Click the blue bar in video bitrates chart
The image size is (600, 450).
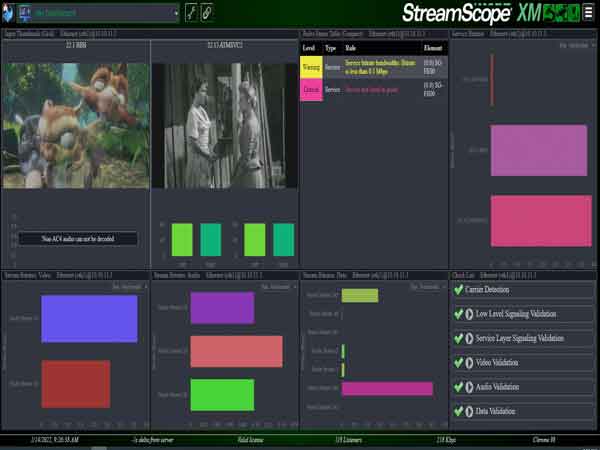89,319
